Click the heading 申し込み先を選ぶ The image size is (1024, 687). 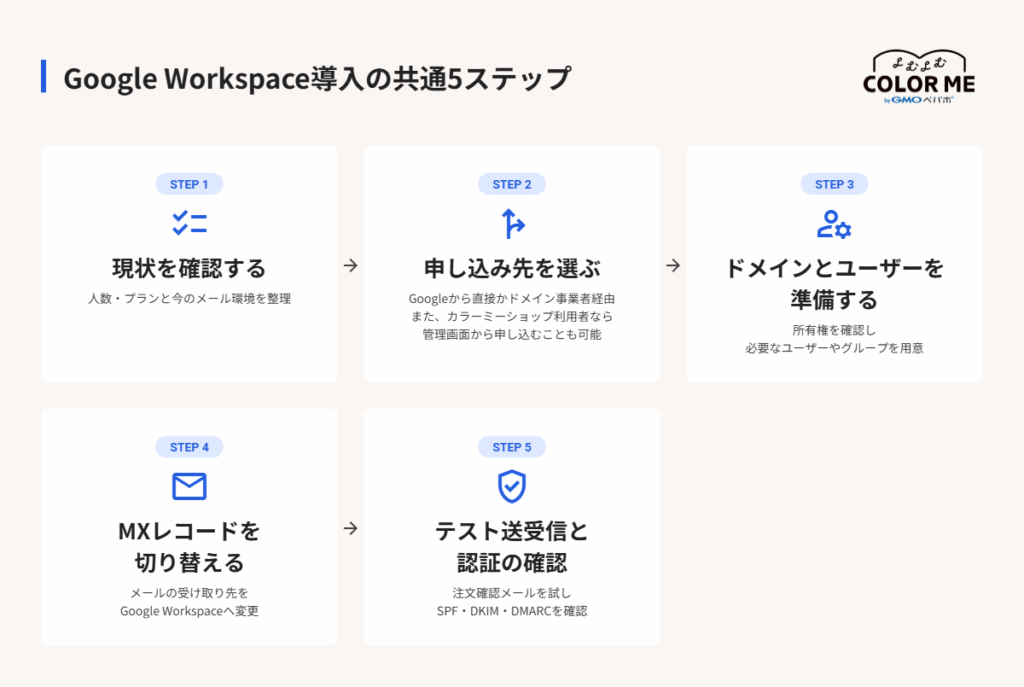coord(512,268)
